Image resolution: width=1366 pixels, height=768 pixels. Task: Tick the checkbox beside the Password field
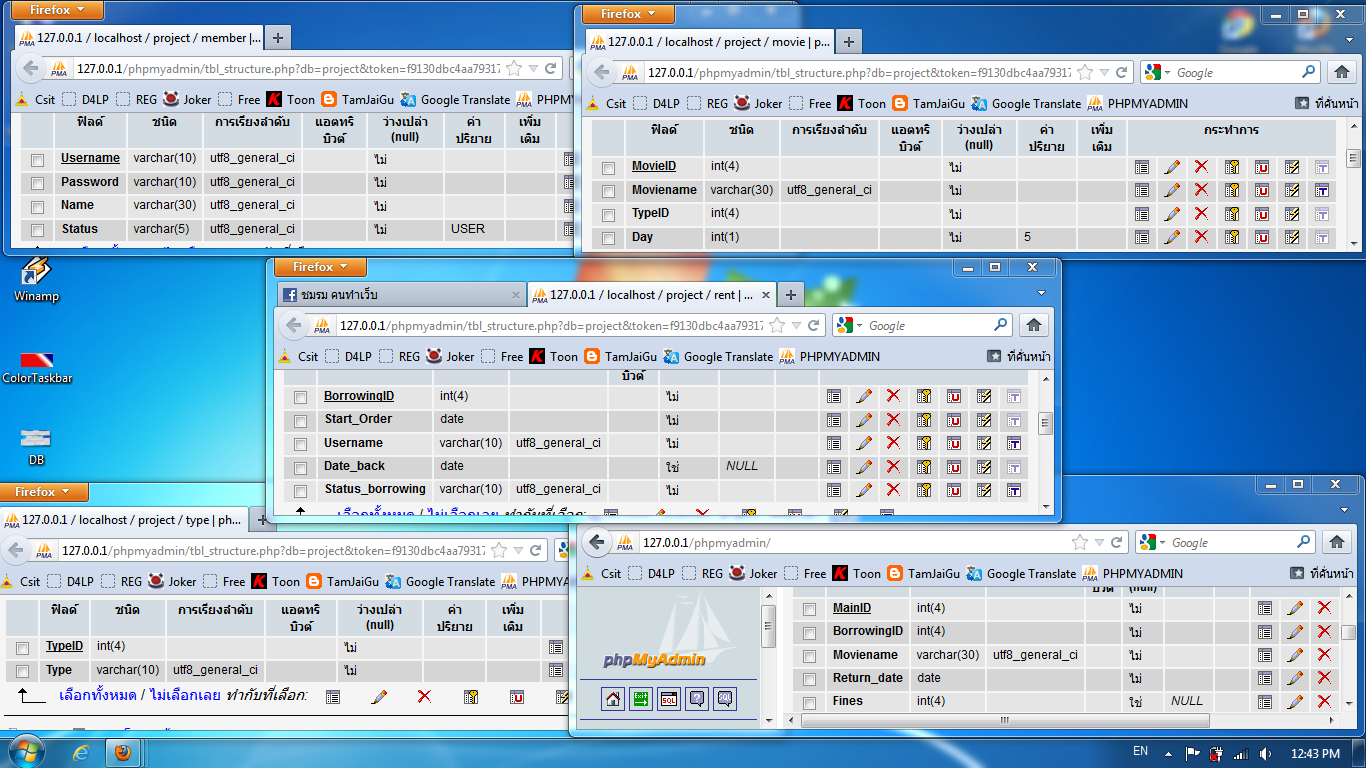point(37,183)
